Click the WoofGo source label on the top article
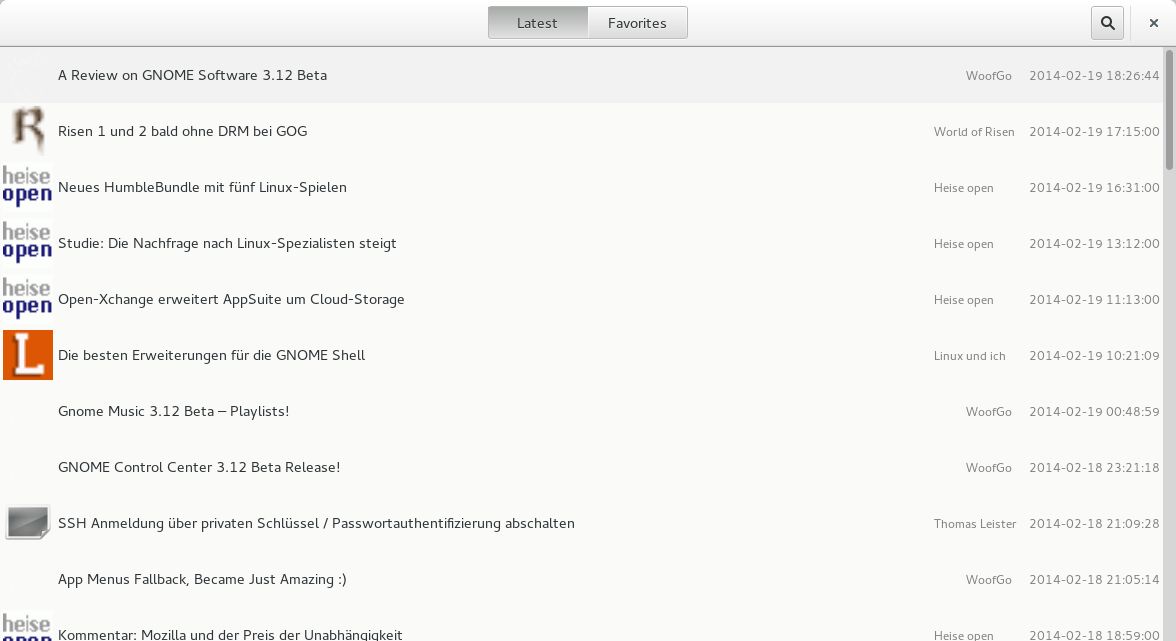 pos(988,75)
